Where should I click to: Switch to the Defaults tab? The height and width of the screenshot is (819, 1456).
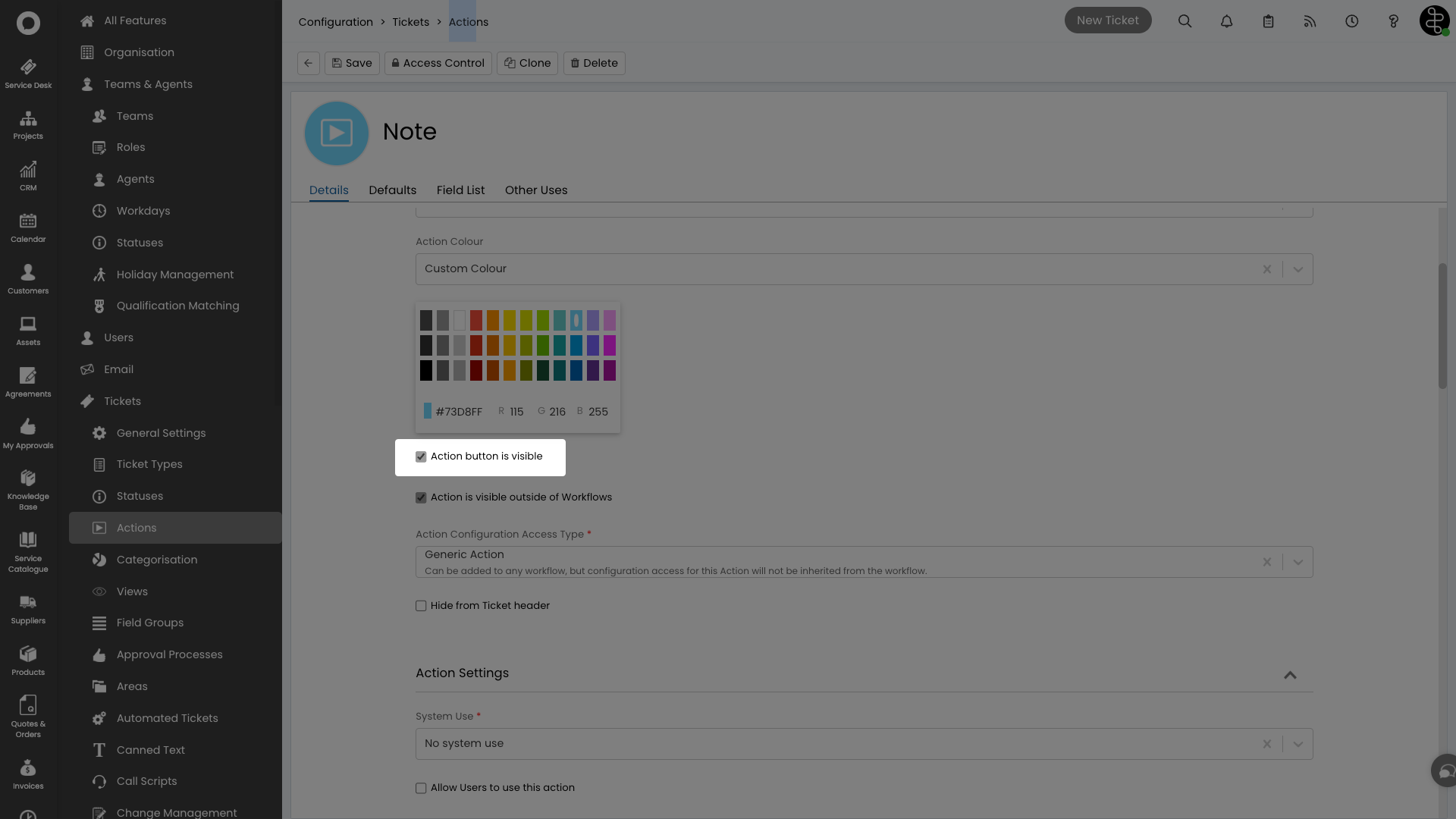pyautogui.click(x=392, y=190)
